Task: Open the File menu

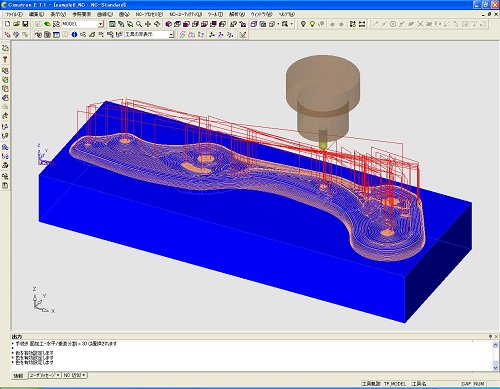Action: click(x=14, y=14)
